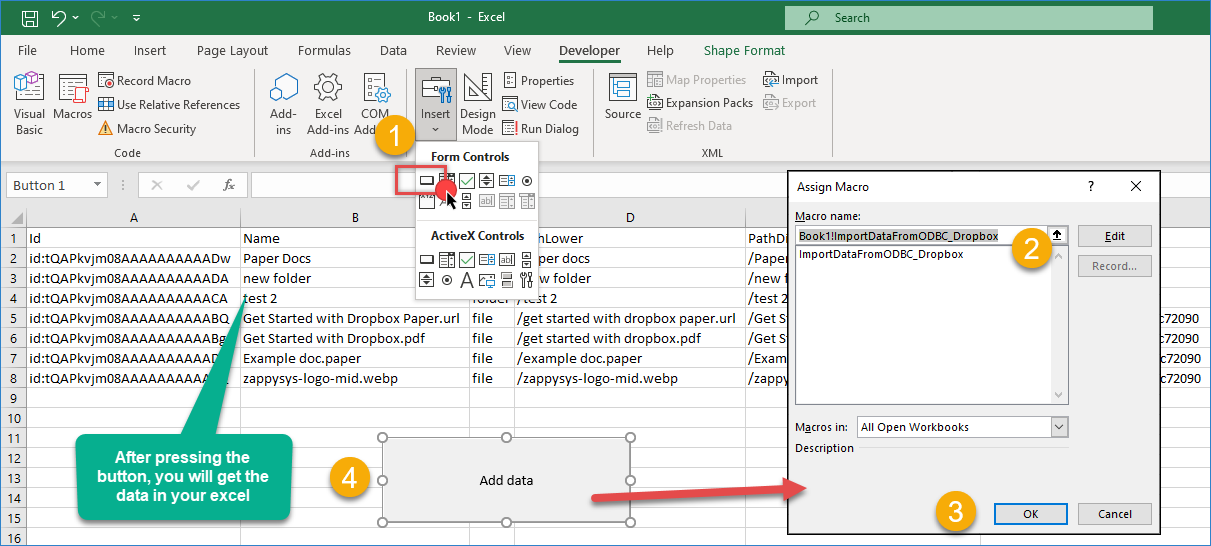1211x546 pixels.
Task: Click the XML Import button
Action: tap(790, 80)
